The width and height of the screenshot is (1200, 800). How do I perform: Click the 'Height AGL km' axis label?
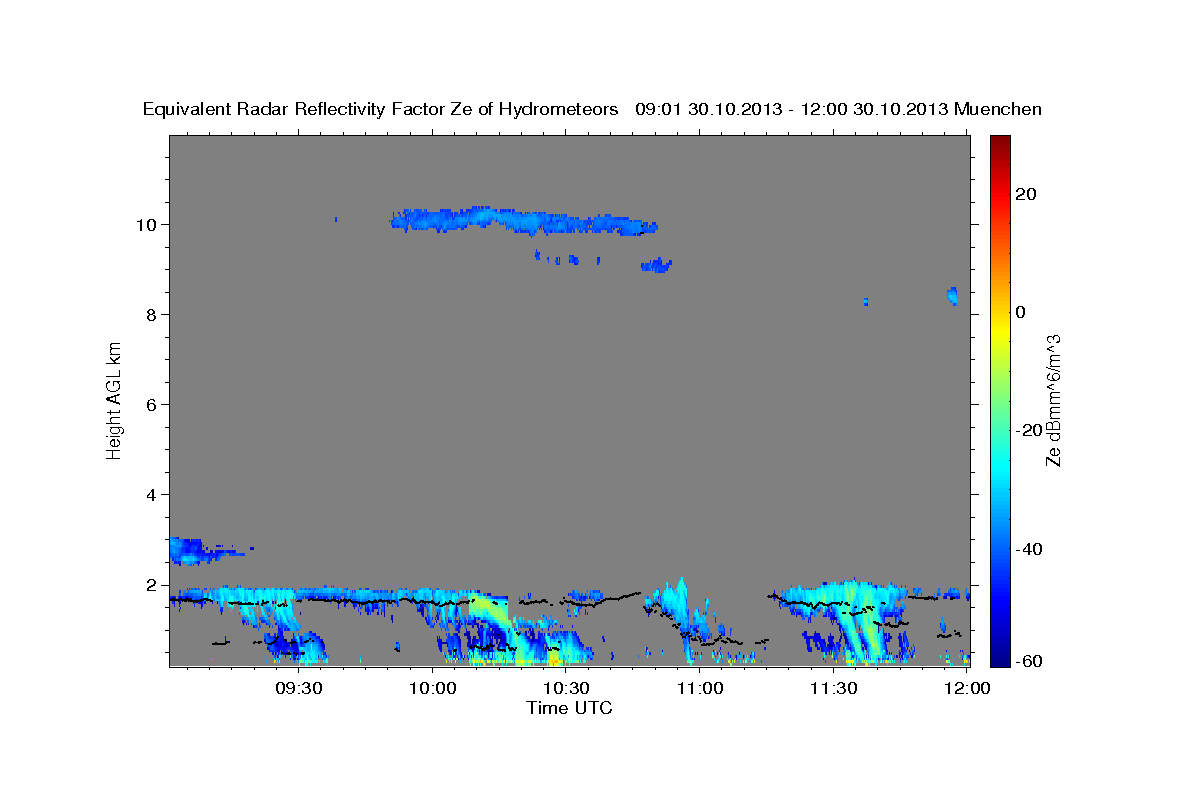[x=115, y=399]
